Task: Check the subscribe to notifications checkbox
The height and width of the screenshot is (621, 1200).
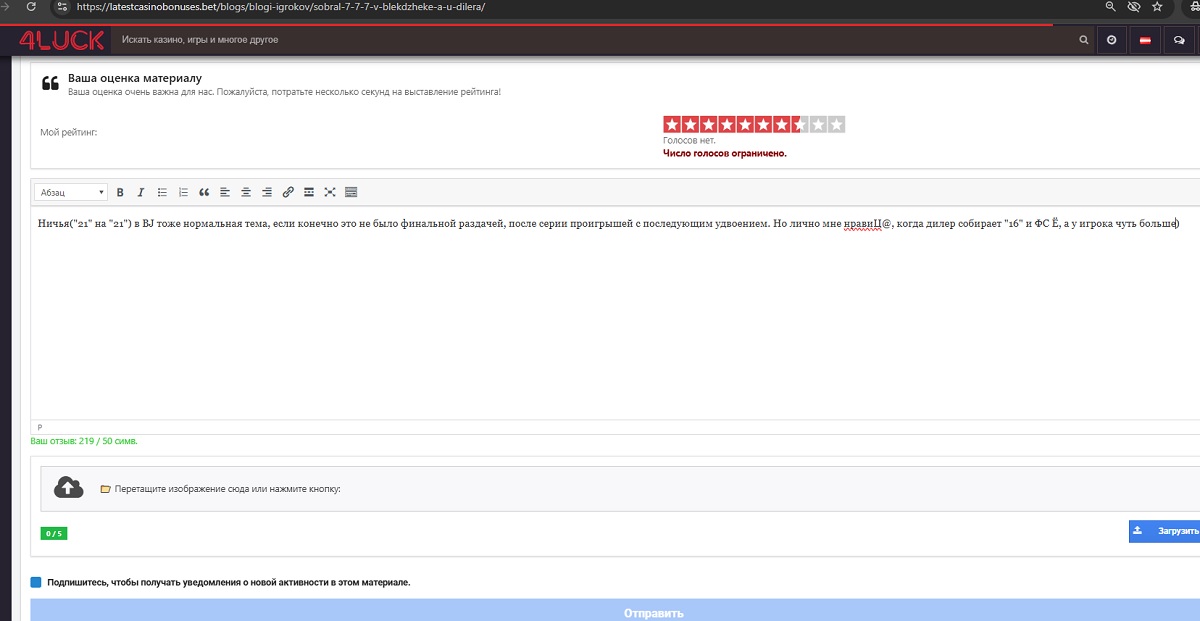Action: pos(36,582)
